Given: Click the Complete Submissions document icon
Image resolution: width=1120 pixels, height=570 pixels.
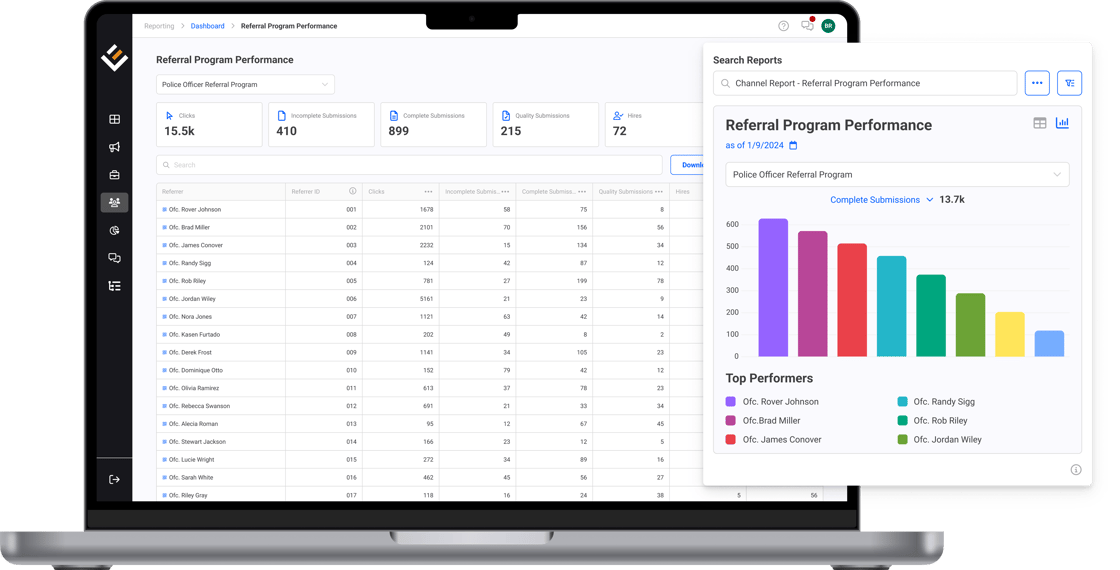Looking at the screenshot, I should point(394,116).
